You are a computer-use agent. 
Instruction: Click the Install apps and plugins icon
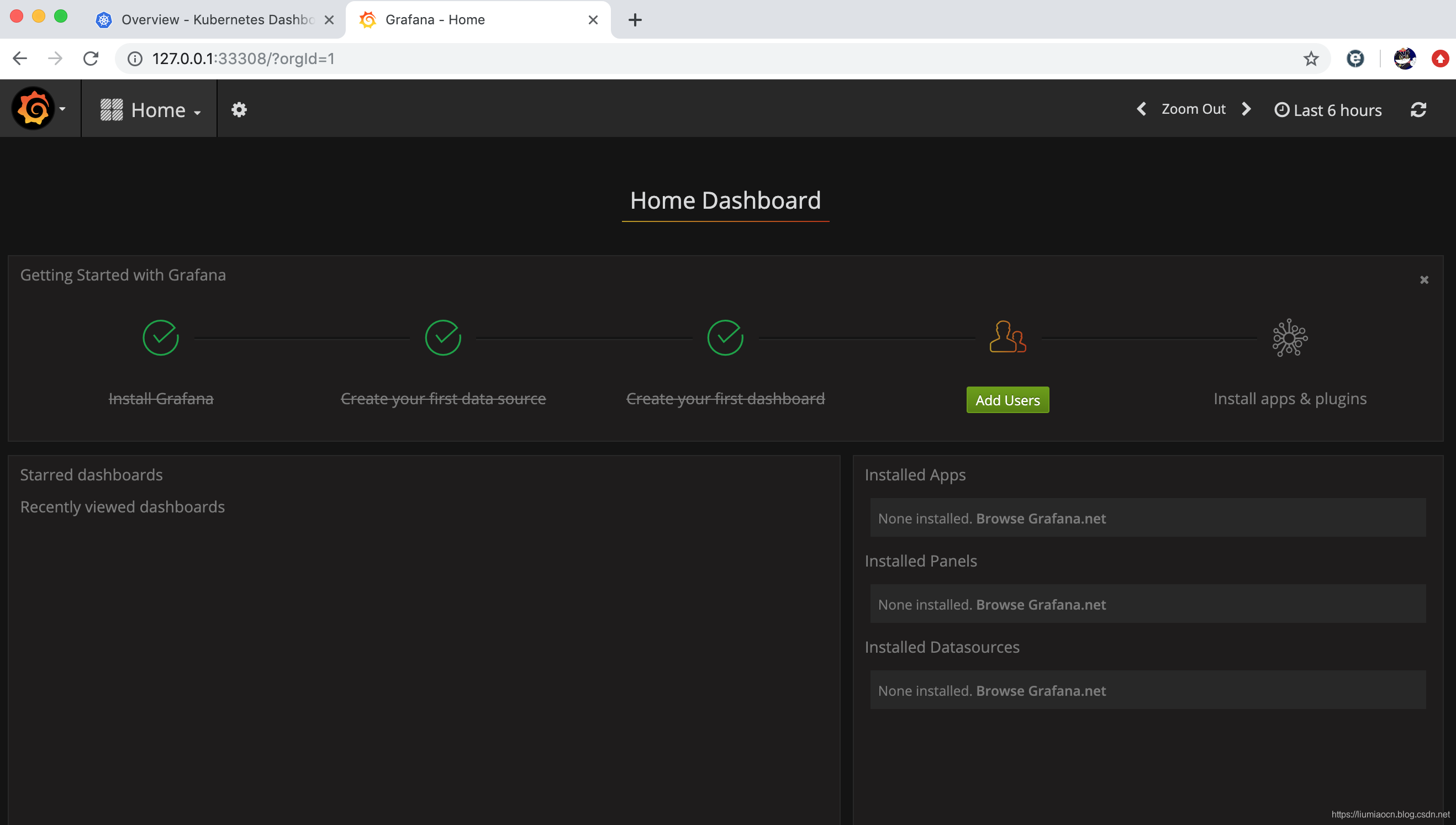[1289, 338]
